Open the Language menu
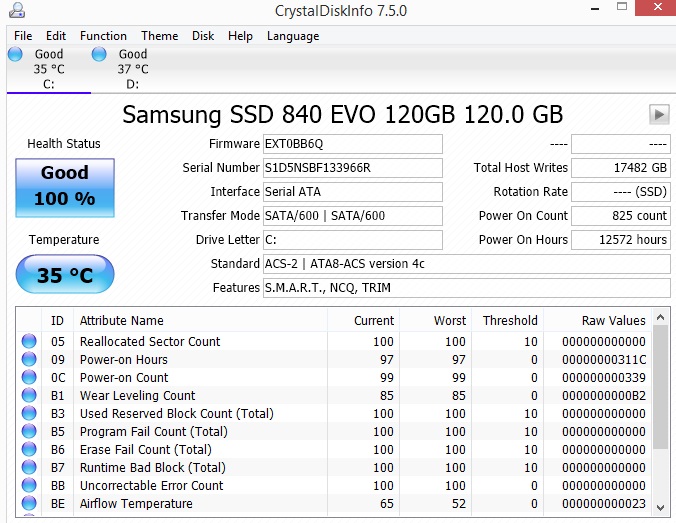 click(293, 36)
